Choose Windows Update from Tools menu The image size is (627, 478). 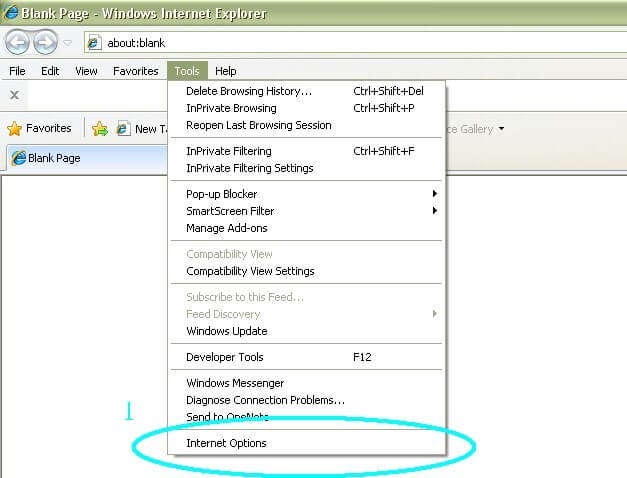coord(306,331)
